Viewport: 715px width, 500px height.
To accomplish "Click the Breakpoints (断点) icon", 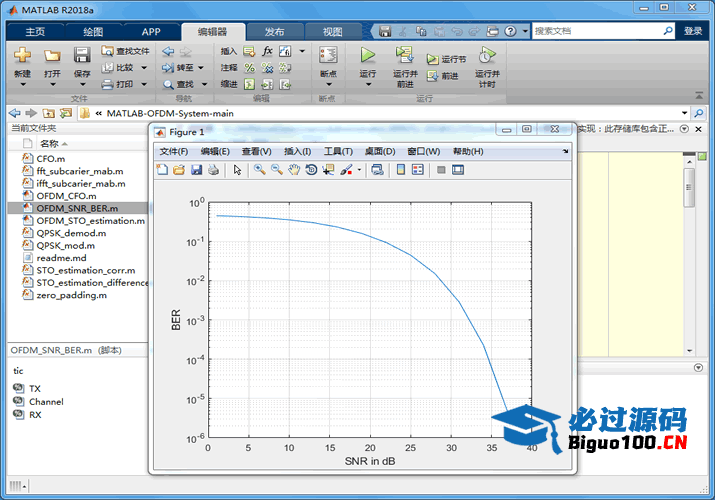I will (328, 55).
